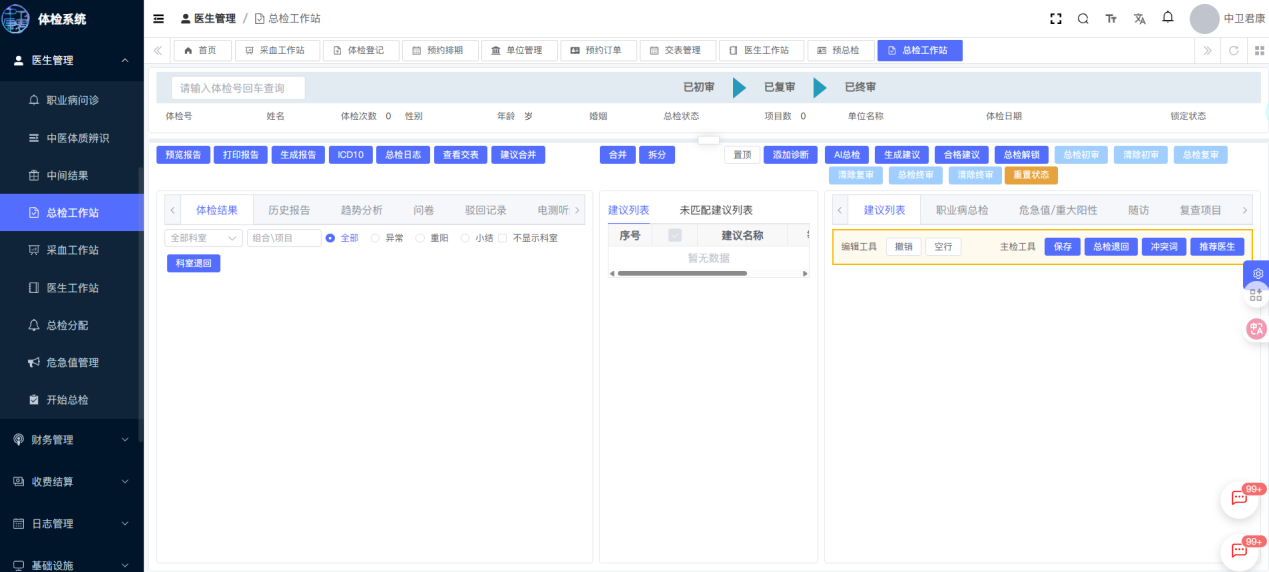
Task: Click the 重置状态 orange button
Action: click(1030, 175)
